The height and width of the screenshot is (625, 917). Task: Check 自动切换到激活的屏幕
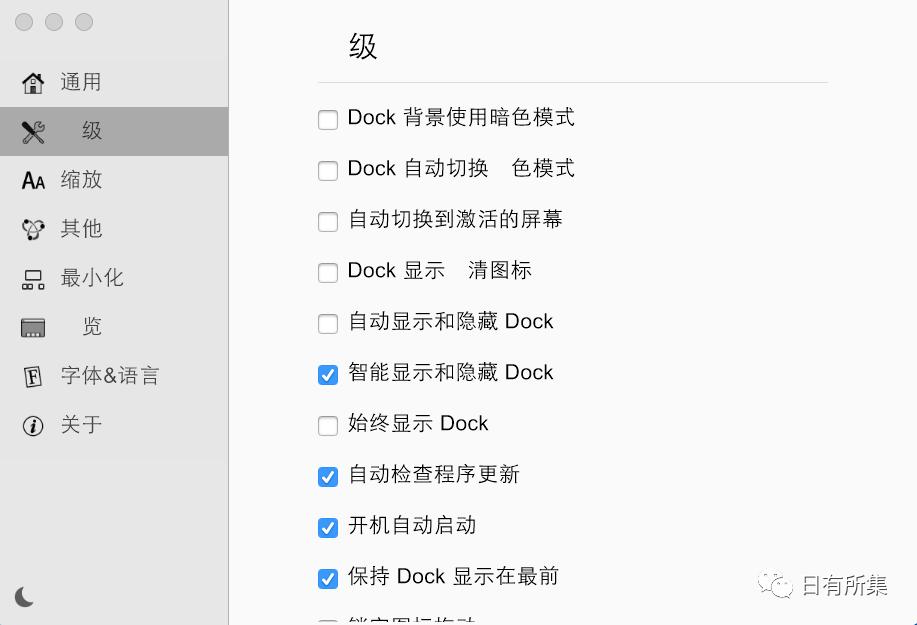coord(328,221)
